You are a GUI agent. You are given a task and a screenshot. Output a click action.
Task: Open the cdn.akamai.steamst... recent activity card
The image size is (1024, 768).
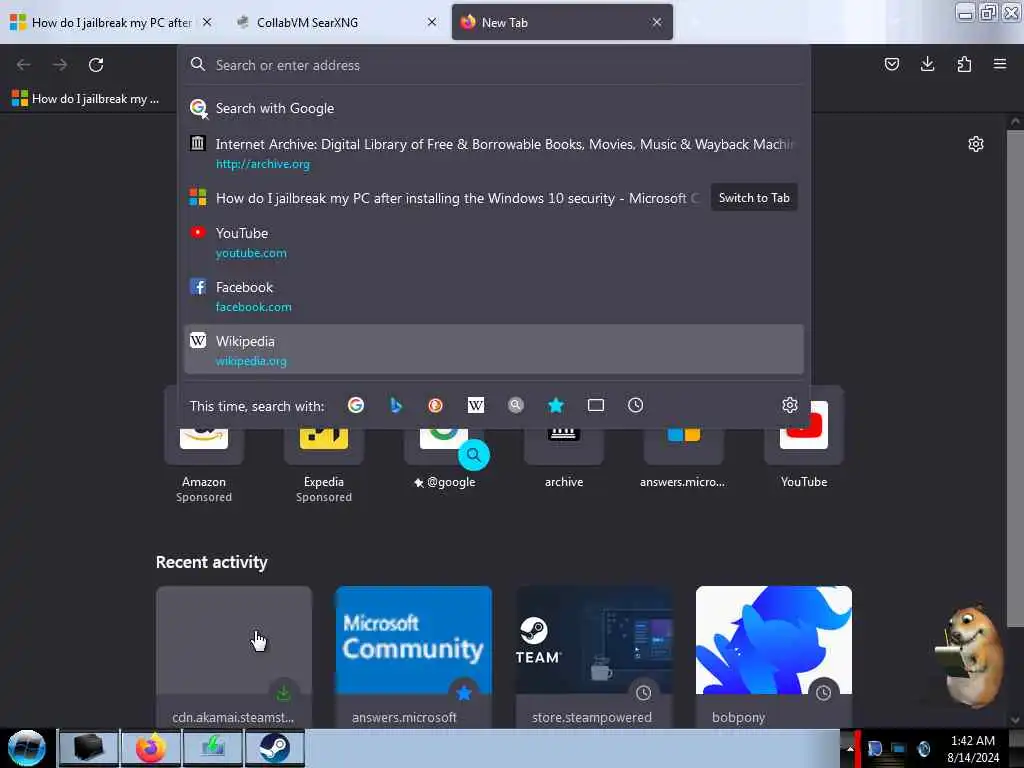tap(234, 657)
